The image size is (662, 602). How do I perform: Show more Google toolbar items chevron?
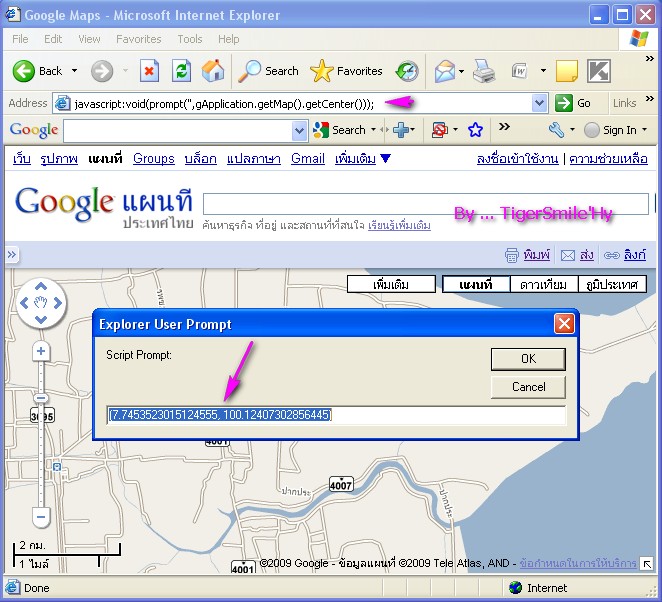coord(504,127)
